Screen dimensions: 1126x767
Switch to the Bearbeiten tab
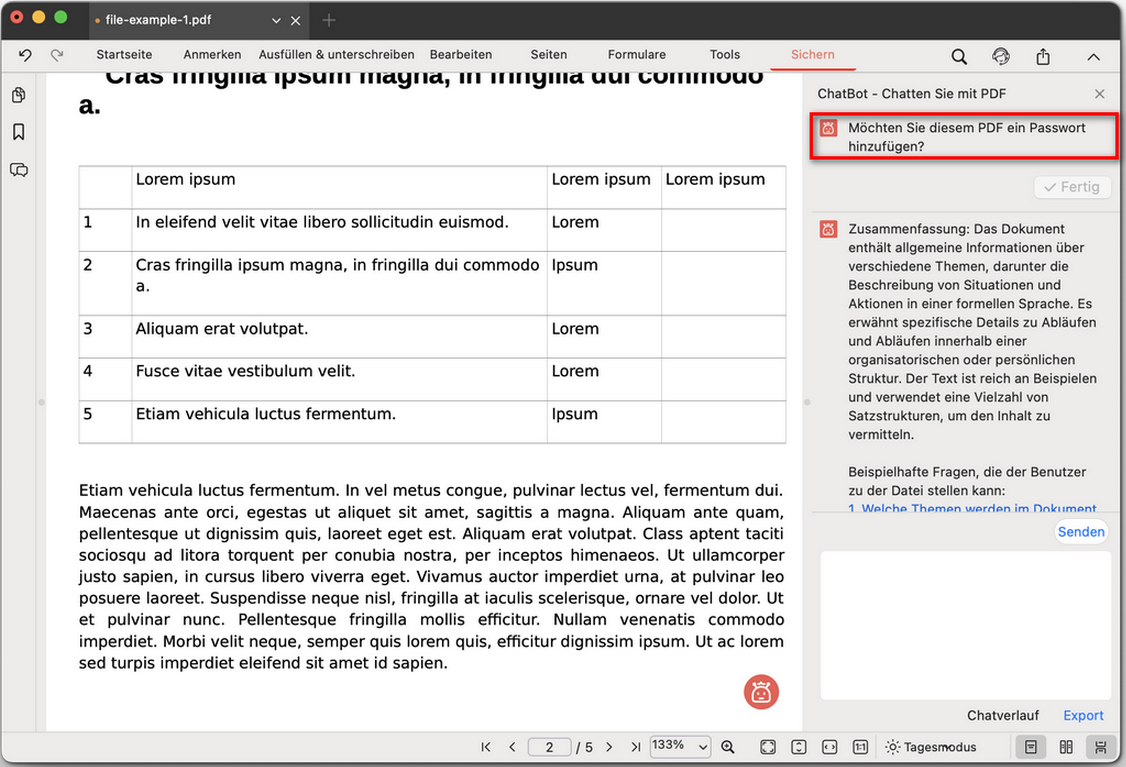click(461, 55)
